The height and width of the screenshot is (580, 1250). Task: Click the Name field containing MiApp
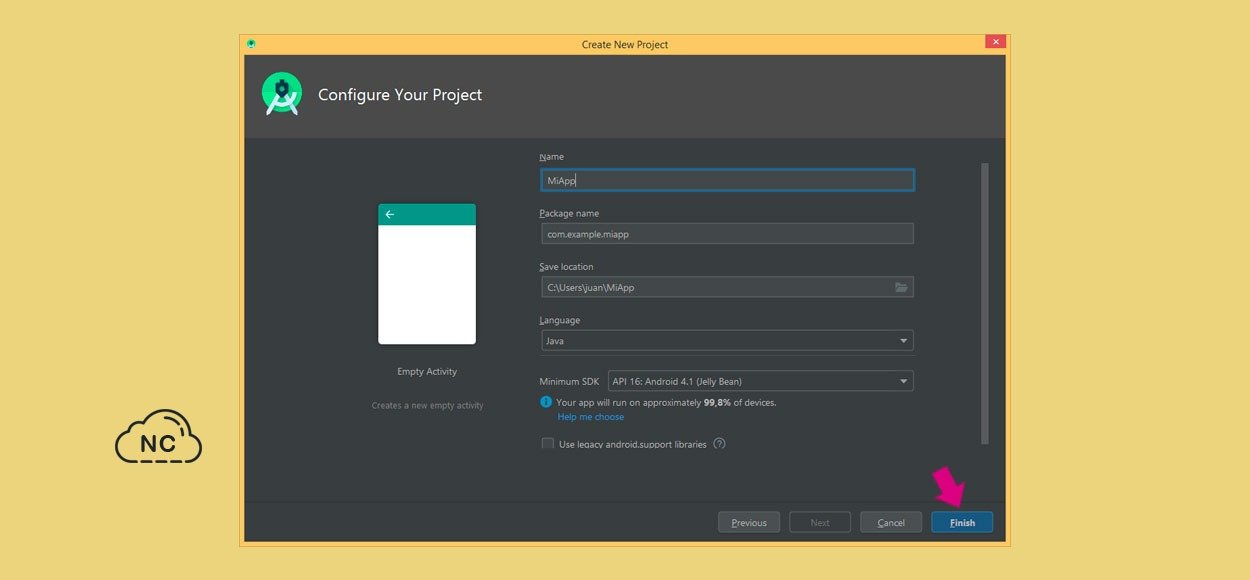[x=727, y=180]
